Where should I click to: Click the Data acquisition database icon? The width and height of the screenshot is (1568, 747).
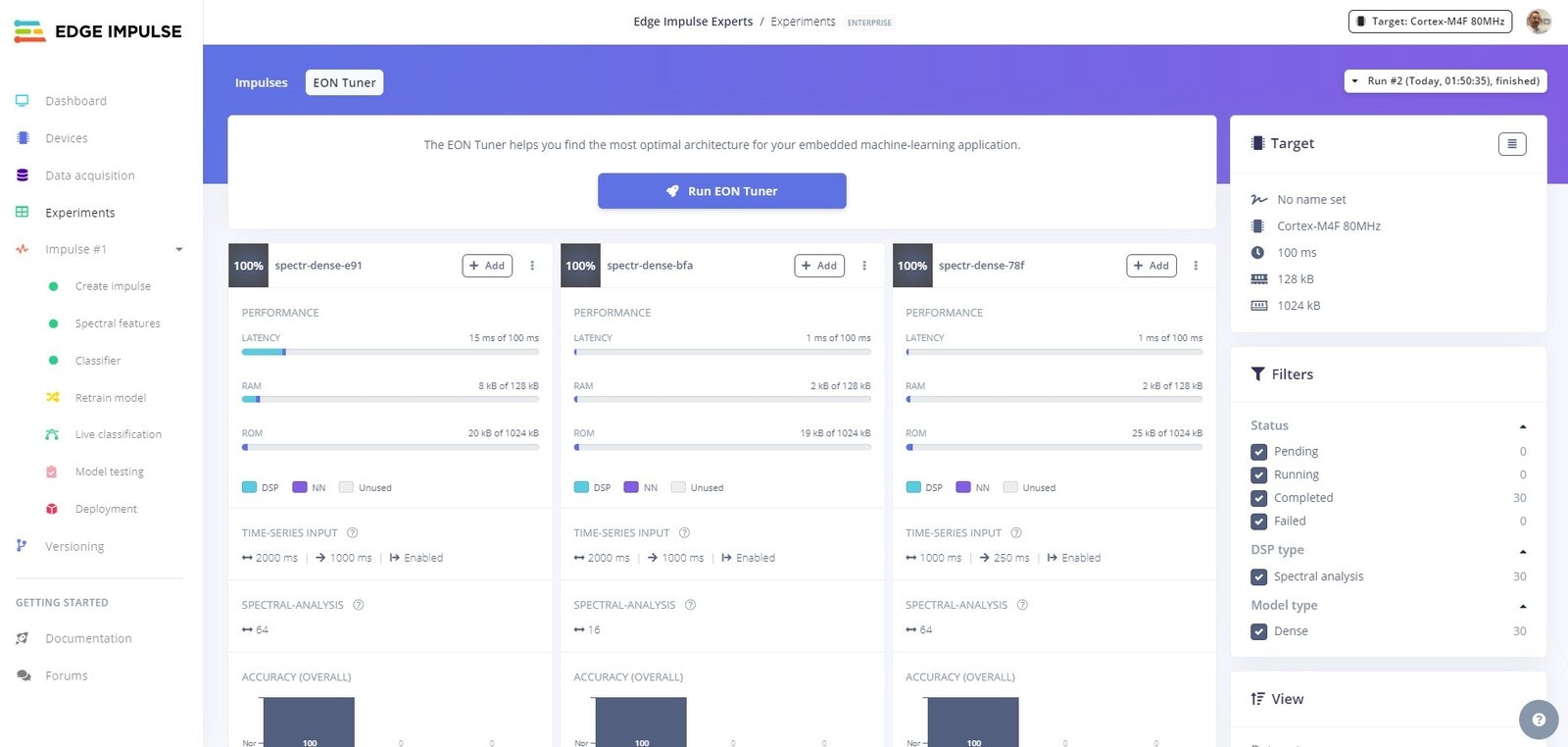tap(23, 175)
